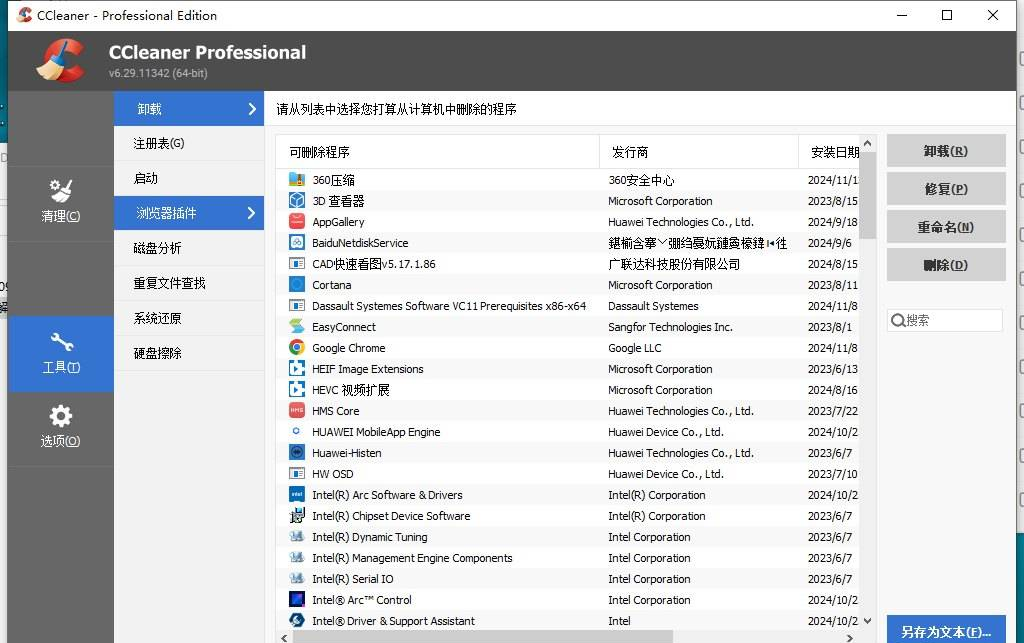Switch to 磁盘分析 disk analyzer
This screenshot has height=643, width=1024.
pyautogui.click(x=158, y=248)
